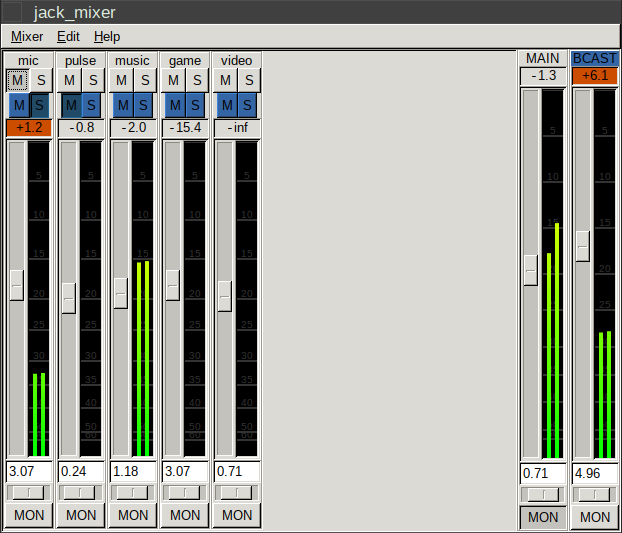This screenshot has width=622, height=533.
Task: Click the music volume fader handle
Action: [121, 293]
